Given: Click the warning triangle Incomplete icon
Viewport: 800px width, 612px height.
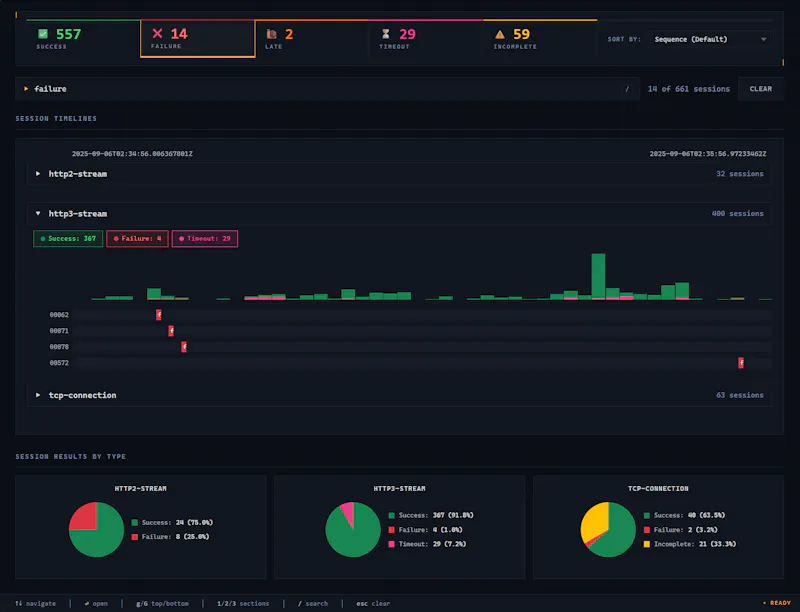Looking at the screenshot, I should tap(500, 34).
